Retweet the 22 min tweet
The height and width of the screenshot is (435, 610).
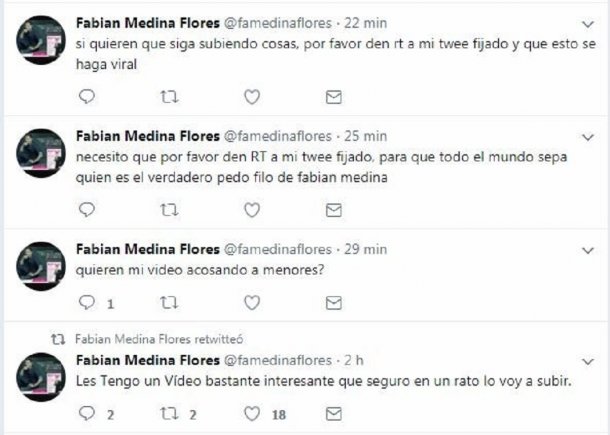169,97
